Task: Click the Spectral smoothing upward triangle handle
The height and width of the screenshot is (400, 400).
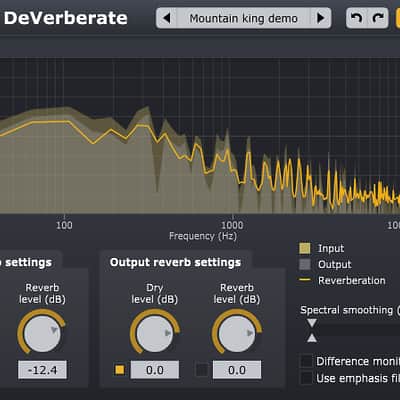Action: click(312, 338)
